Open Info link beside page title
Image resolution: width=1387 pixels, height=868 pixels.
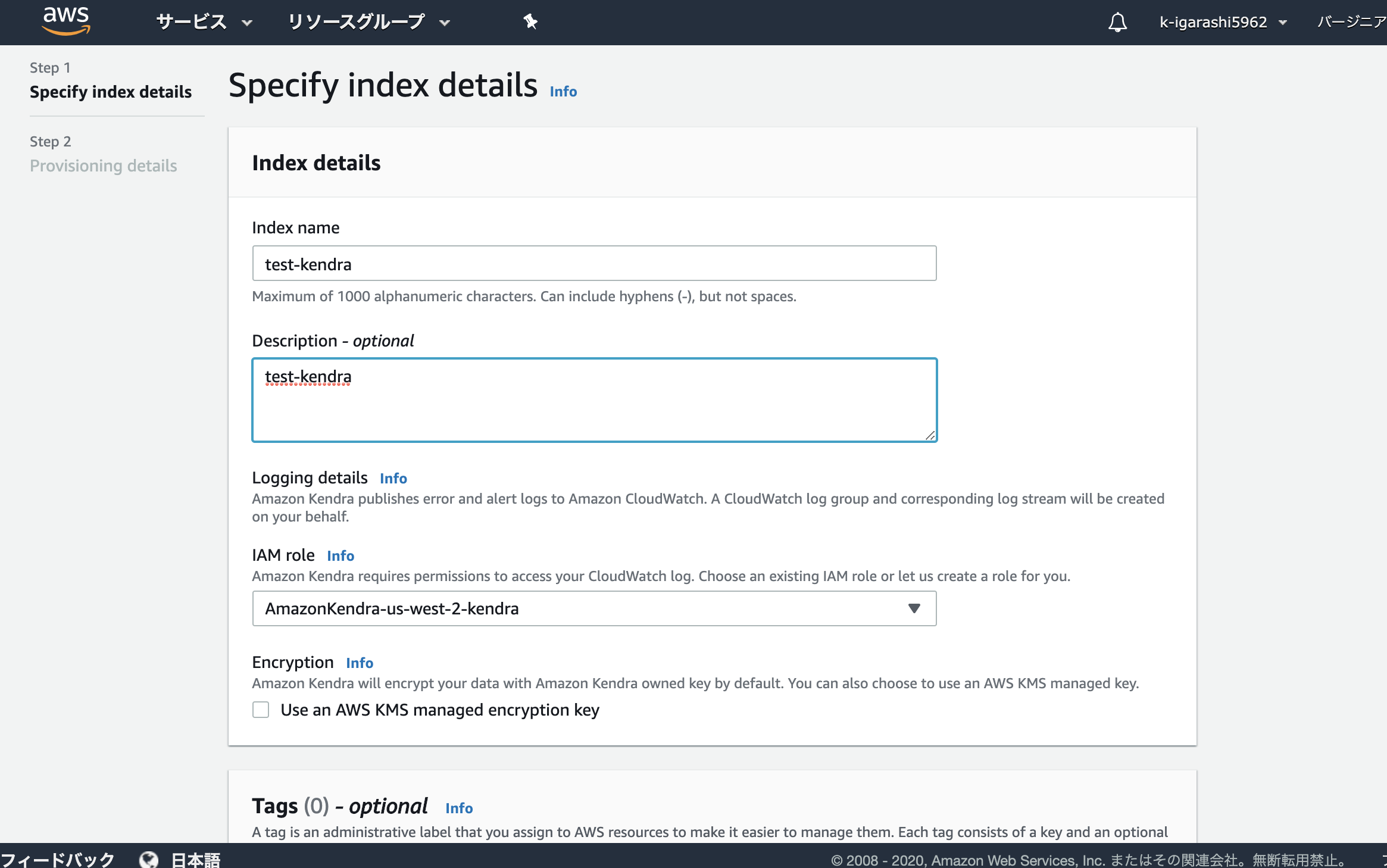click(563, 92)
